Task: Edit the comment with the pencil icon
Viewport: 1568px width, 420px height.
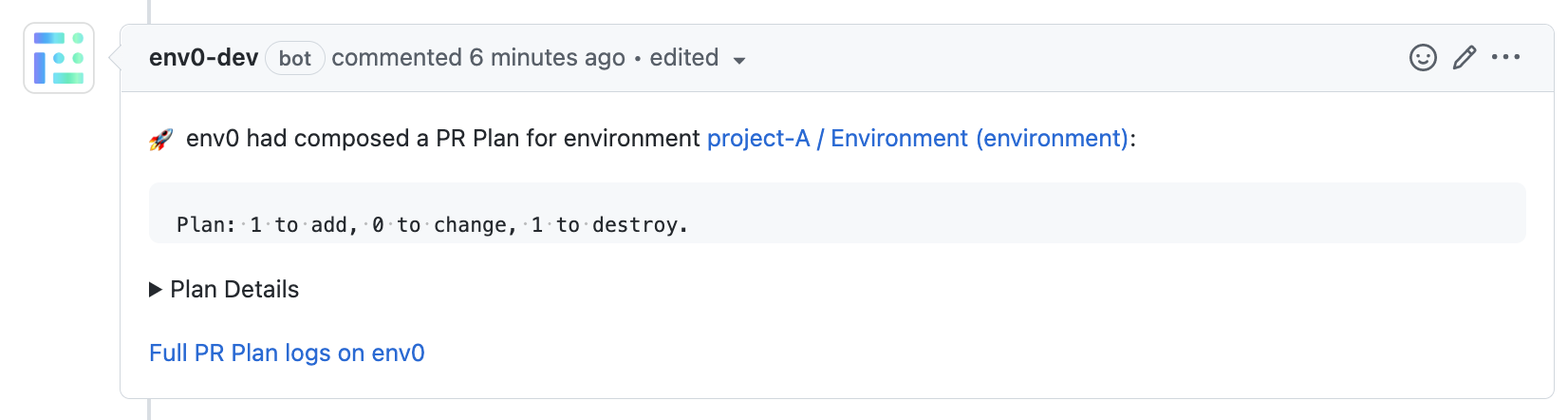Action: pos(1465,58)
